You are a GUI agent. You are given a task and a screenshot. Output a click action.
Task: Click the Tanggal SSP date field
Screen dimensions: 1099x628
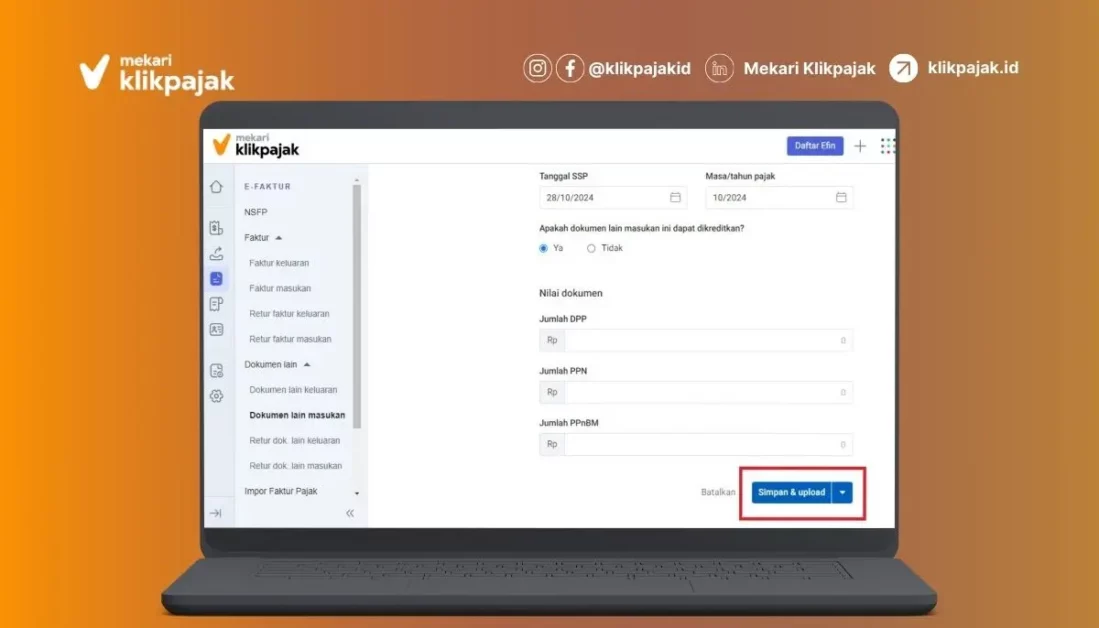coord(613,198)
